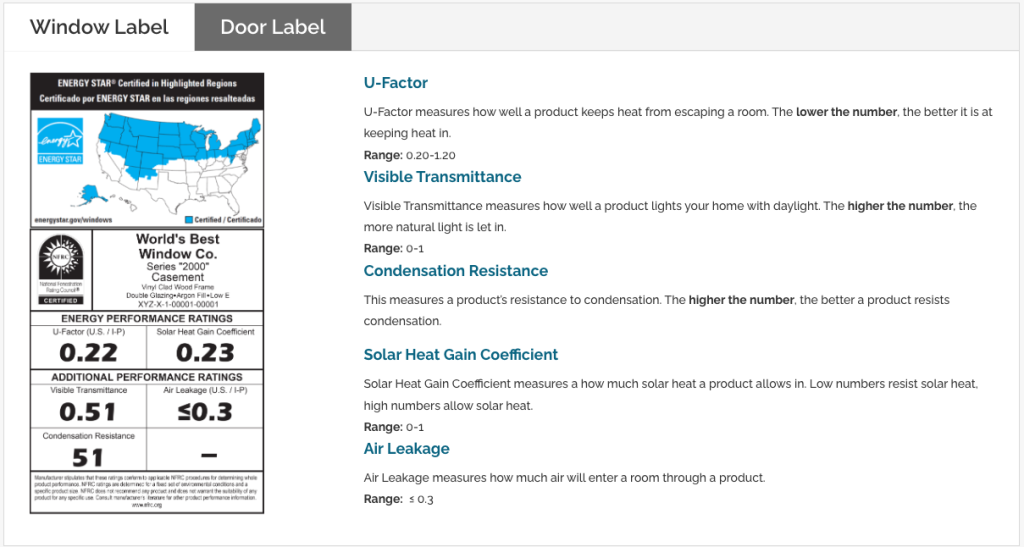Click the 0.51 Visible Transmittance value
Viewport: 1024px width, 547px height.
click(88, 411)
